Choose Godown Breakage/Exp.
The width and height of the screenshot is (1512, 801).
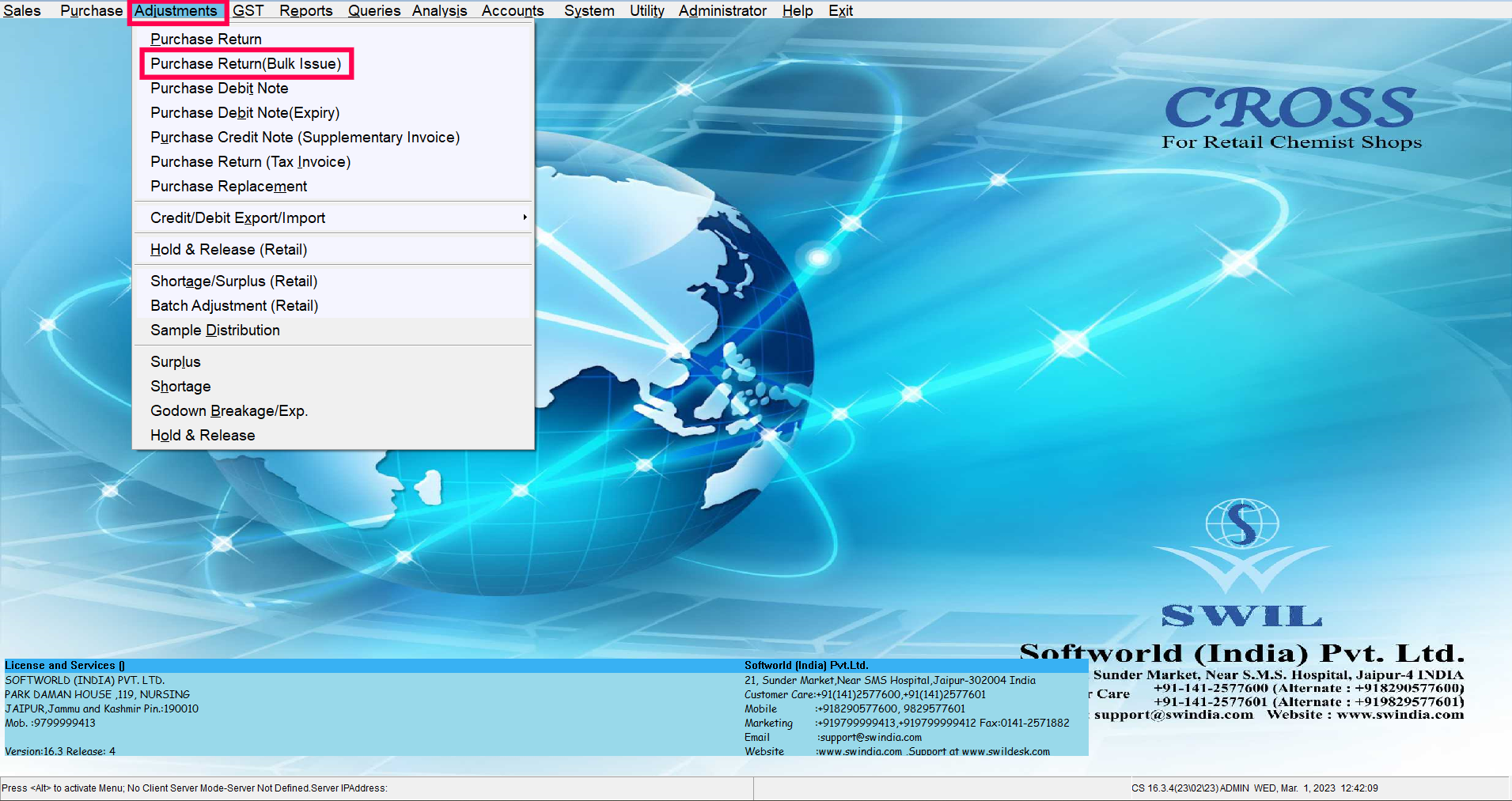pyautogui.click(x=332, y=410)
